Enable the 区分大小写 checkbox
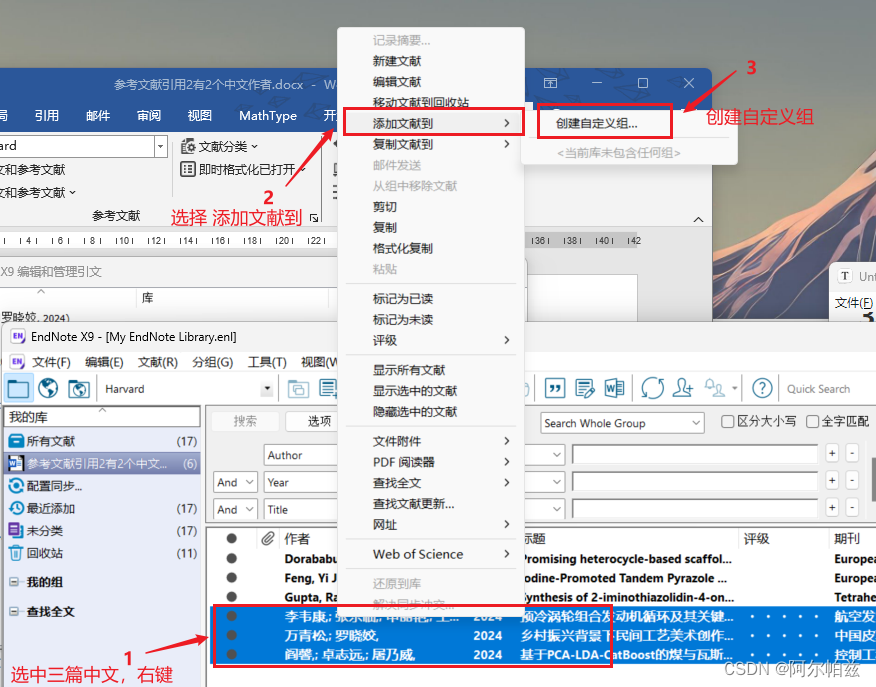This screenshot has height=687, width=876. click(727, 421)
